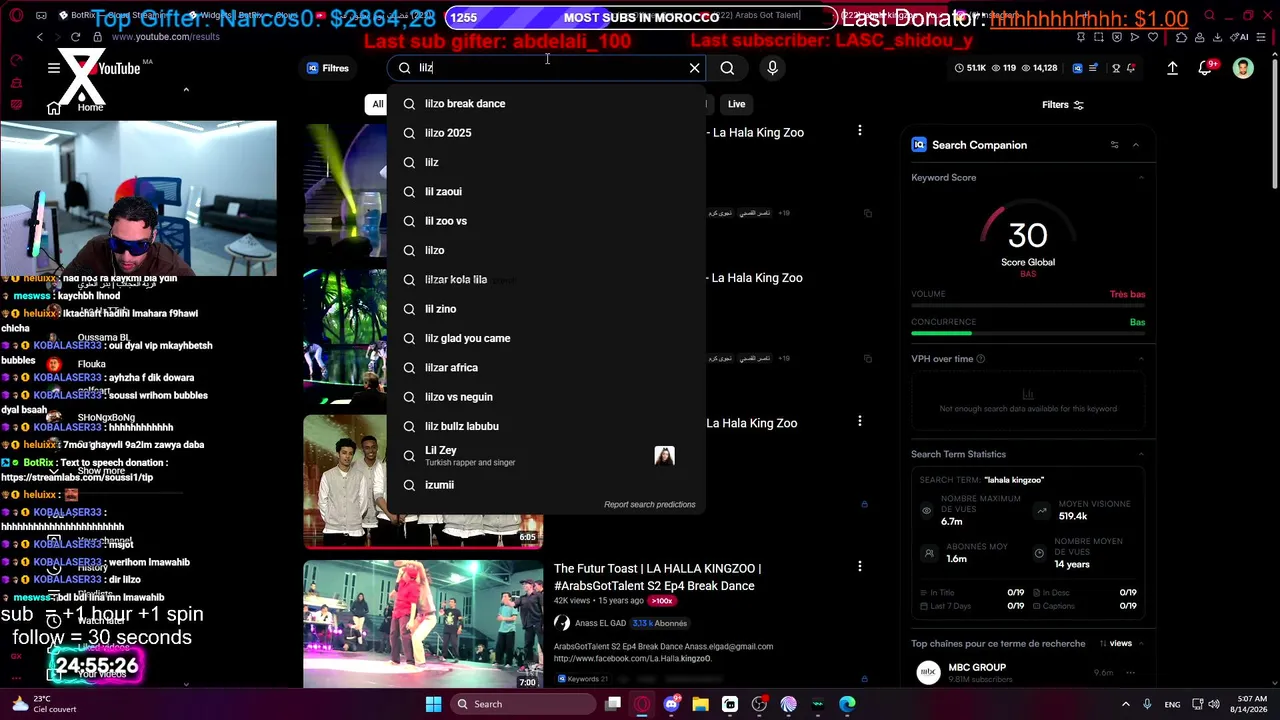Select the "All" filter chip
The width and height of the screenshot is (1280, 720).
click(377, 104)
